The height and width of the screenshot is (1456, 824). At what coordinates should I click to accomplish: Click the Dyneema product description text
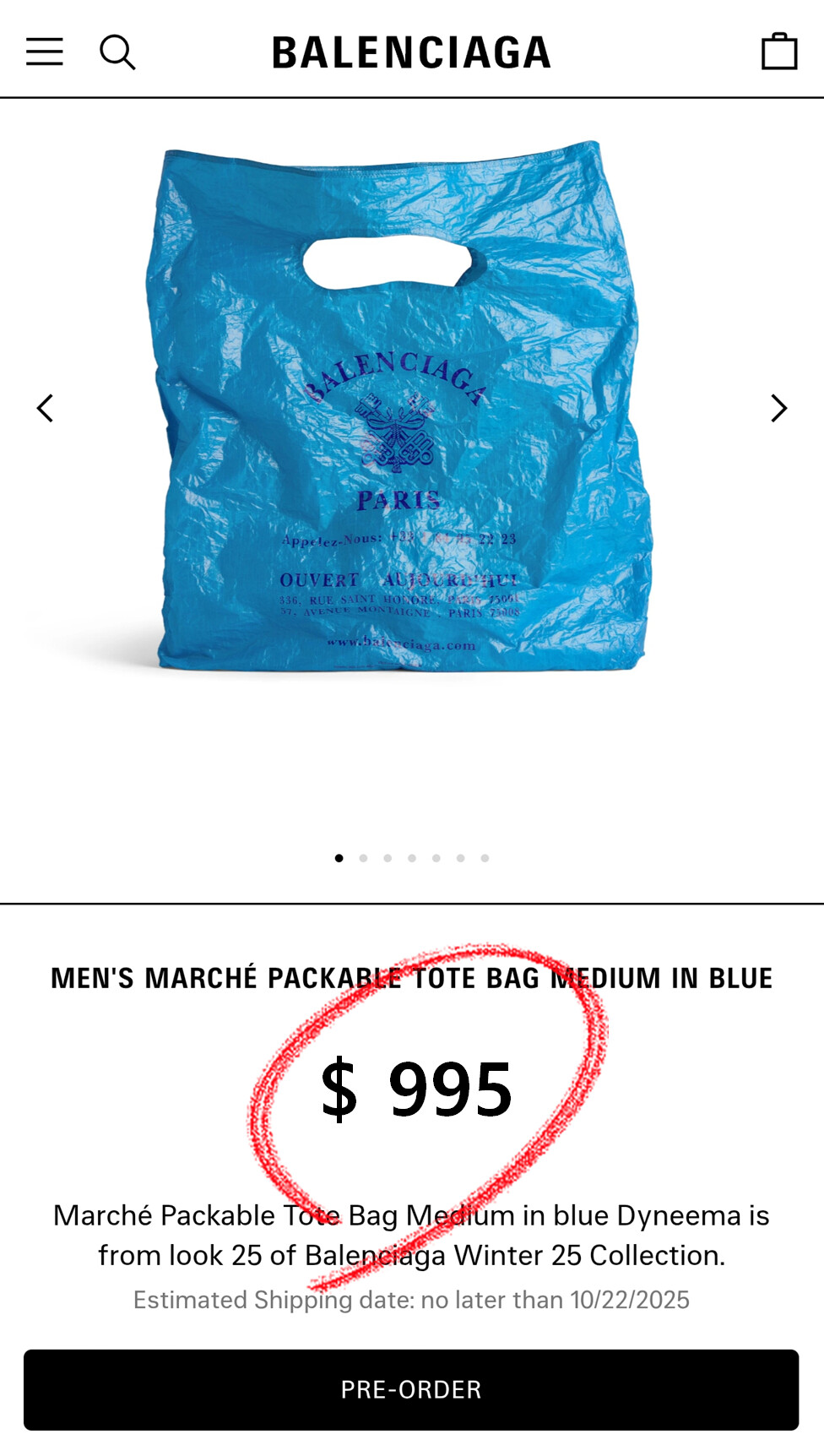[411, 1235]
